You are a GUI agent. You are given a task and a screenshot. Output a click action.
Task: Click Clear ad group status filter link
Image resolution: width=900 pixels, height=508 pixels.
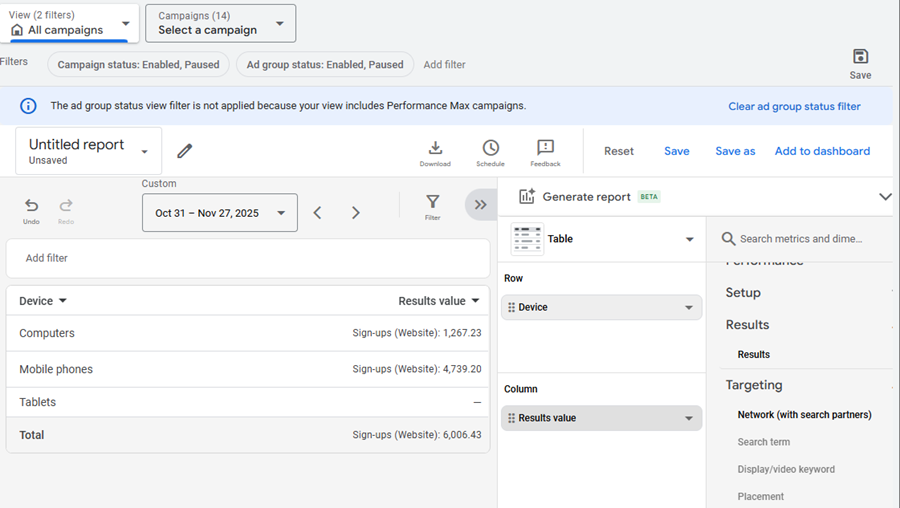tap(794, 106)
